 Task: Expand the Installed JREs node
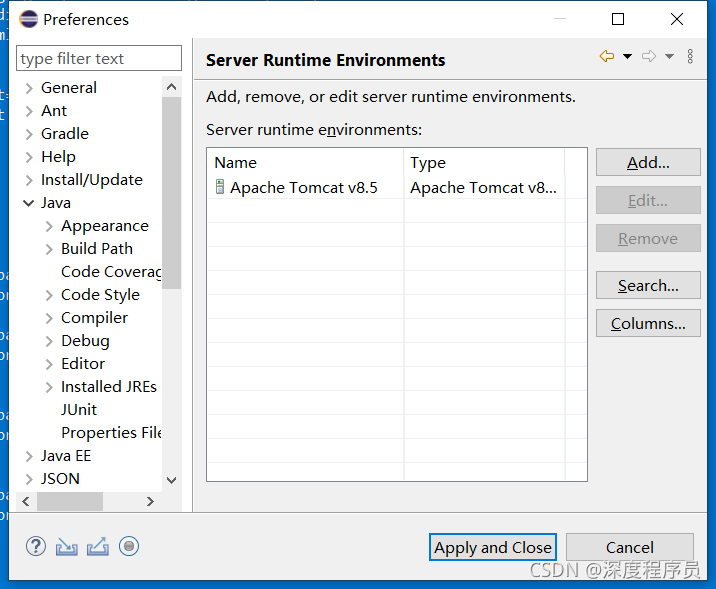(49, 387)
